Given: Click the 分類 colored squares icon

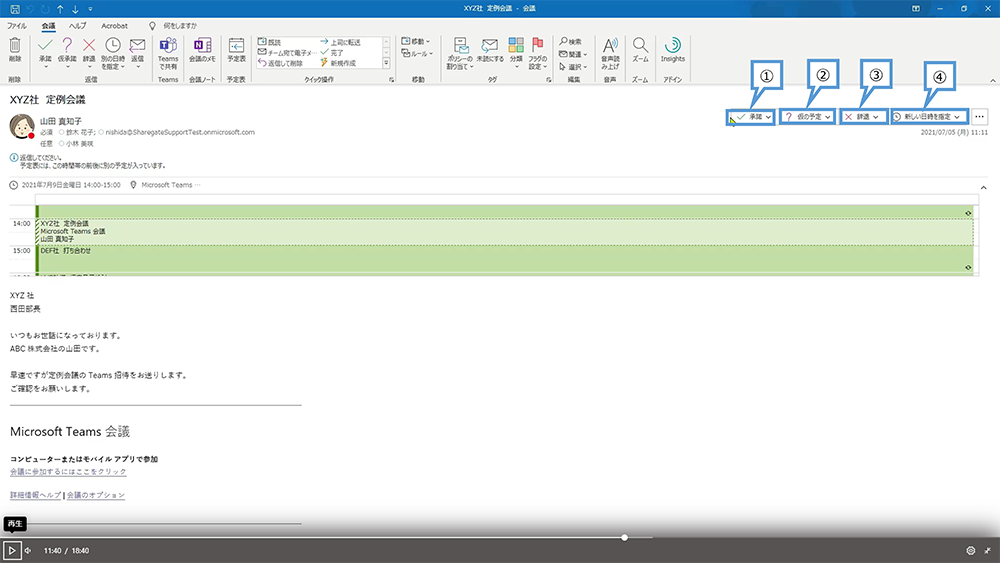Looking at the screenshot, I should coord(516,46).
